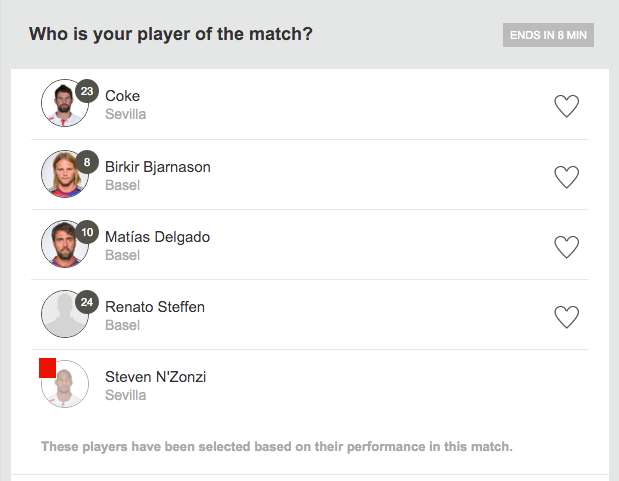Screen dimensions: 619x481
Task: Click the ENDS IN 8 MIN label
Action: [x=548, y=35]
